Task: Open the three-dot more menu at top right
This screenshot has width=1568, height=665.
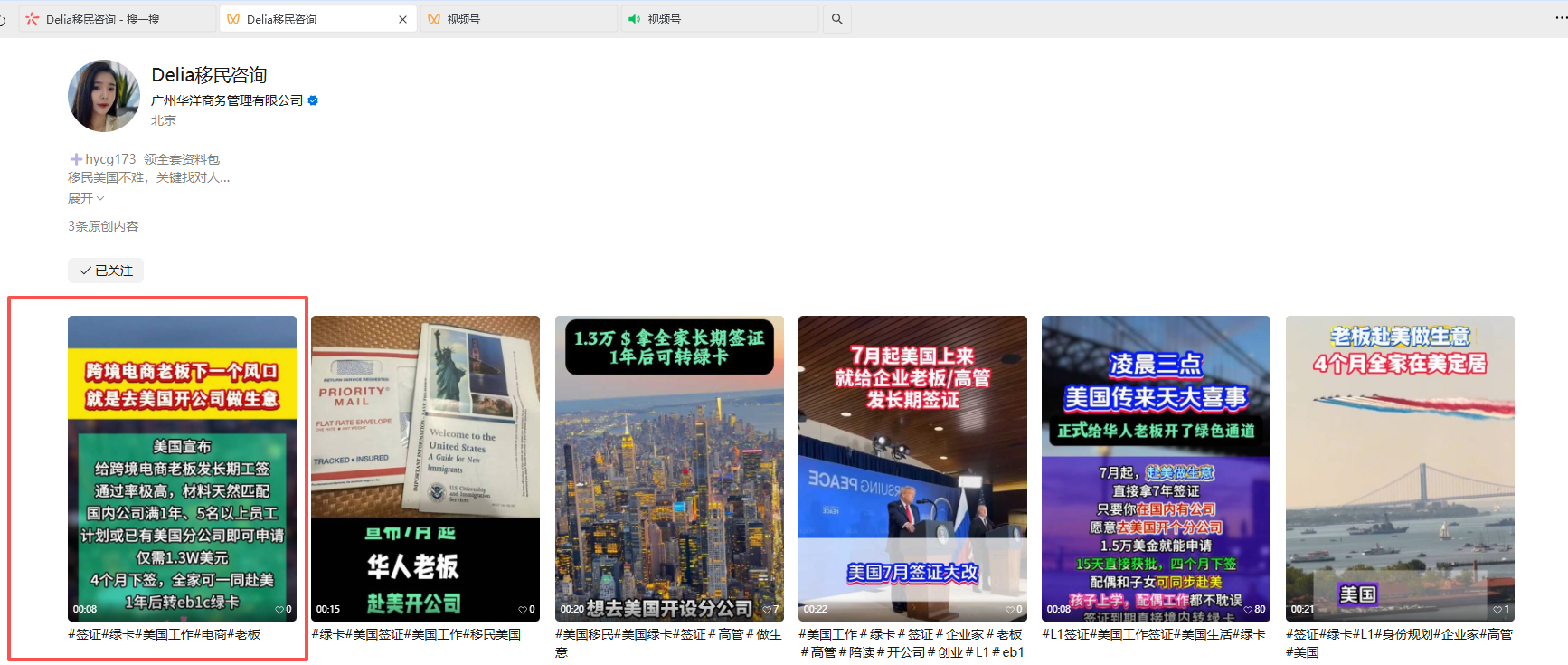Action: pos(1560,18)
